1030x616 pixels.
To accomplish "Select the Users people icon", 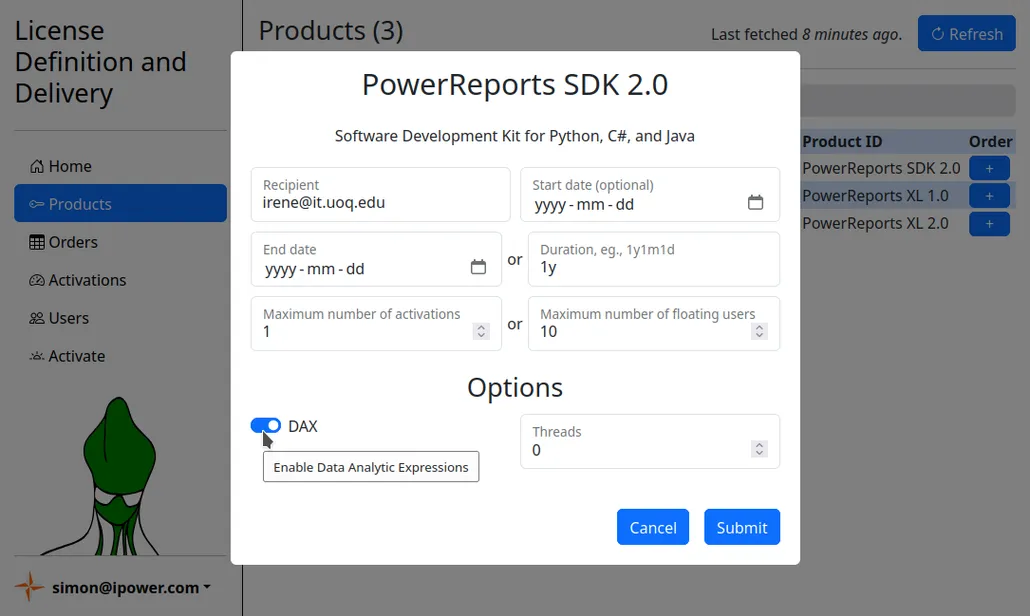I will click(38, 318).
